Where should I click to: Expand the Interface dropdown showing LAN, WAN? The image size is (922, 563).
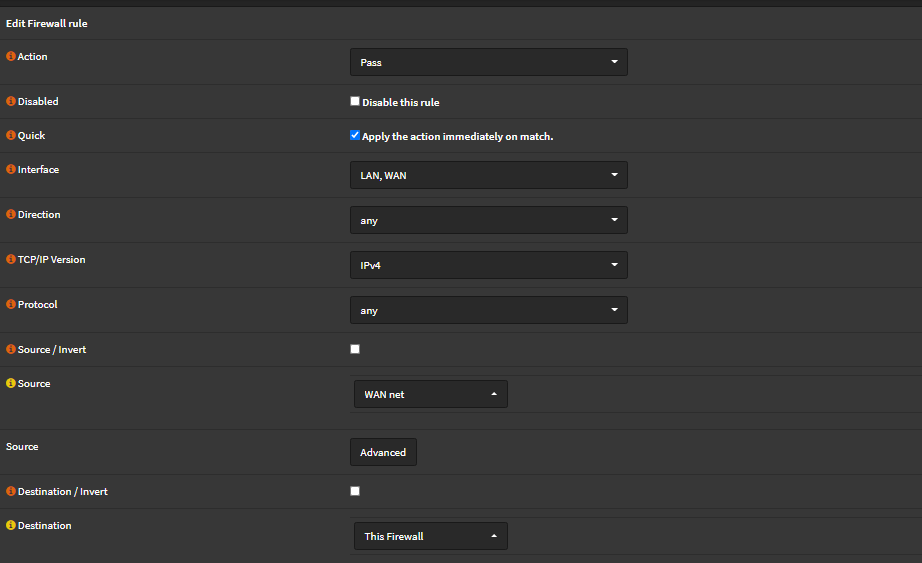point(488,175)
